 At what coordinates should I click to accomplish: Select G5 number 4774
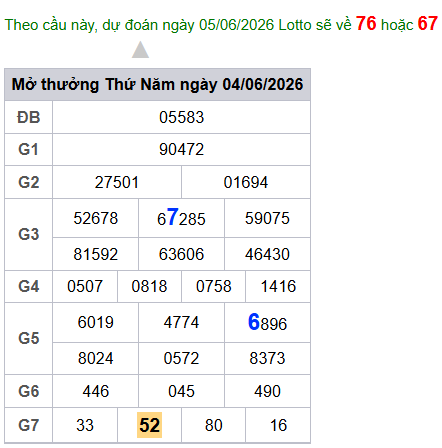click(181, 322)
